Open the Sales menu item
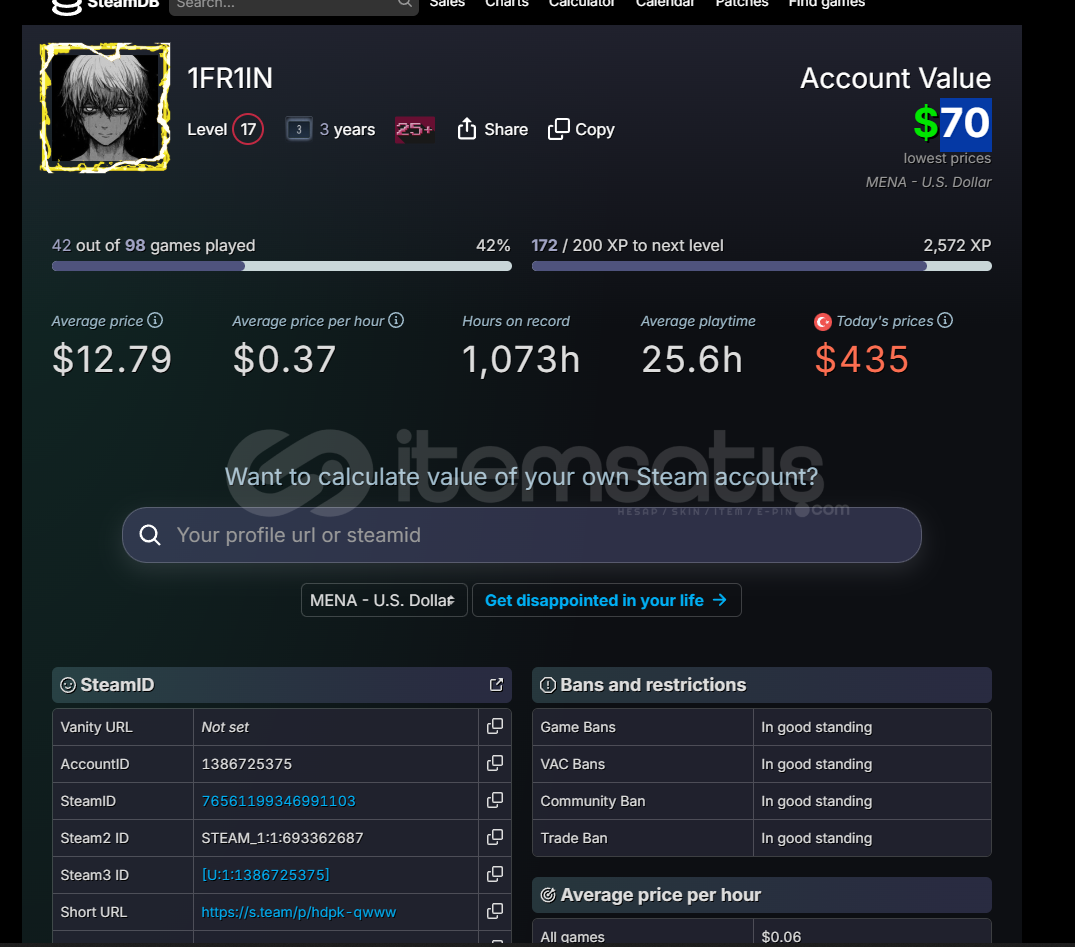Screen dimensions: 1075x947 coord(447,3)
